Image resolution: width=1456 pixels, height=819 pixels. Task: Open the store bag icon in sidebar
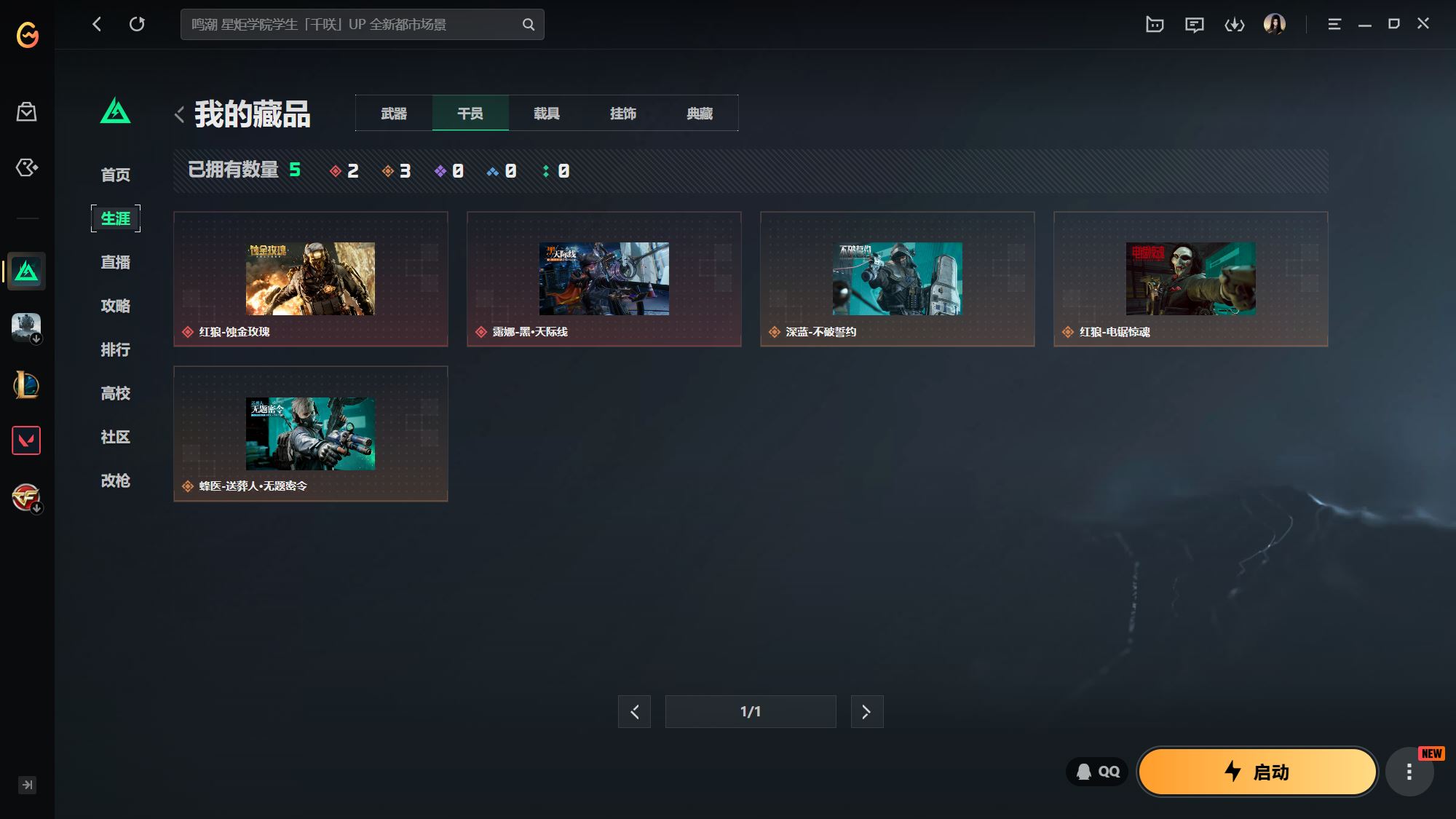27,112
